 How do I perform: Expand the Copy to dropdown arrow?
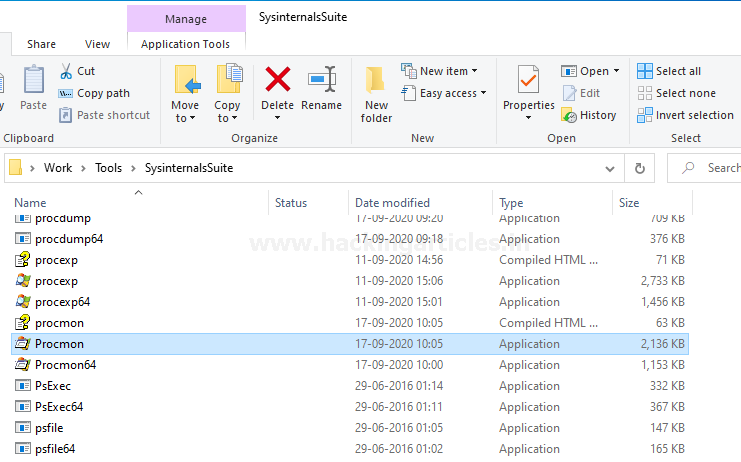click(234, 118)
